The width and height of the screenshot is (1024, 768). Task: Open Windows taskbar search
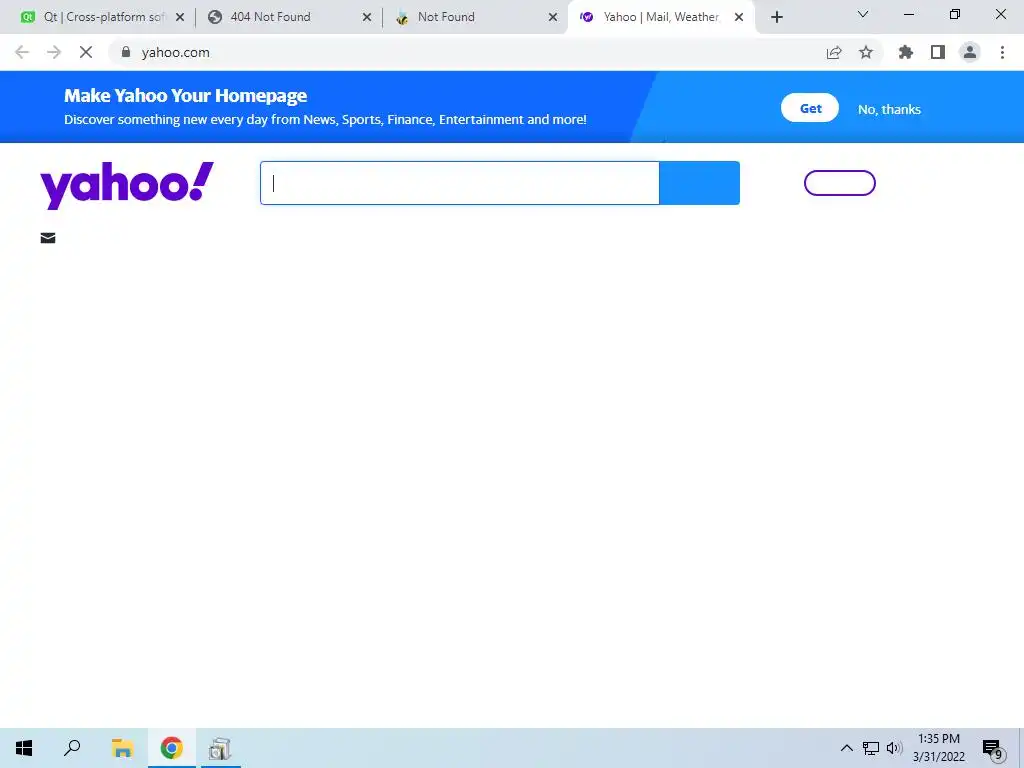(72, 748)
